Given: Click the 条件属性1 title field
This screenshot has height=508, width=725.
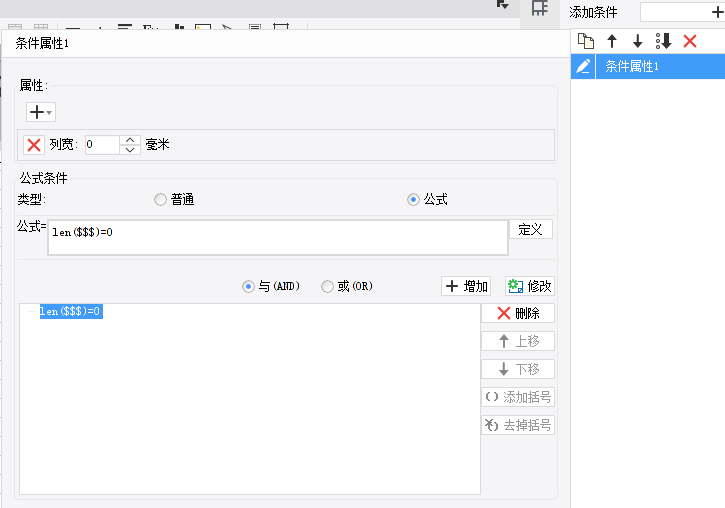Looking at the screenshot, I should point(42,43).
